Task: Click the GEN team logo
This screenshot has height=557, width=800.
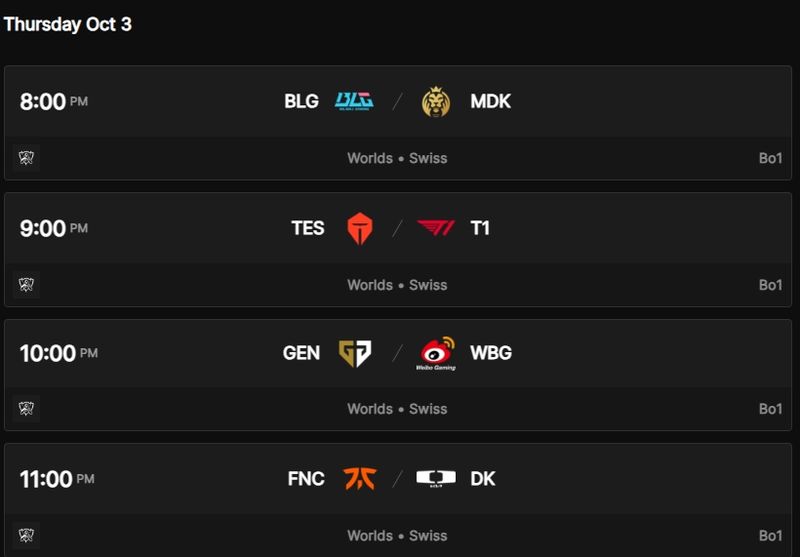Action: point(355,353)
